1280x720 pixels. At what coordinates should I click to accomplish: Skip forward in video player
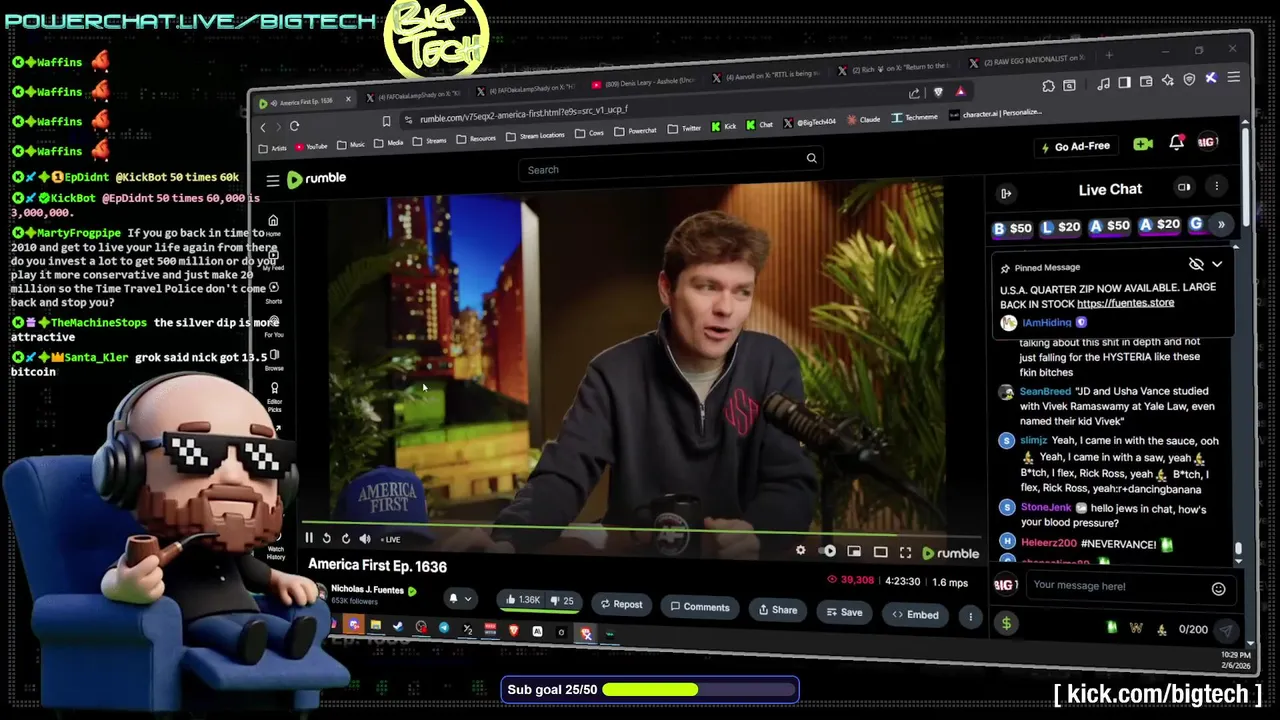click(345, 538)
